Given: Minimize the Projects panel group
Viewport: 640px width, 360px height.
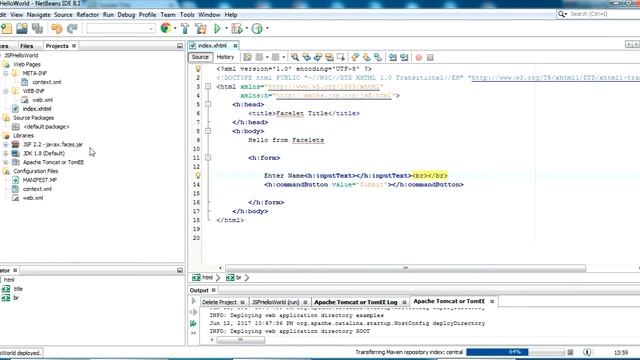Looking at the screenshot, I should pyautogui.click(x=180, y=46).
